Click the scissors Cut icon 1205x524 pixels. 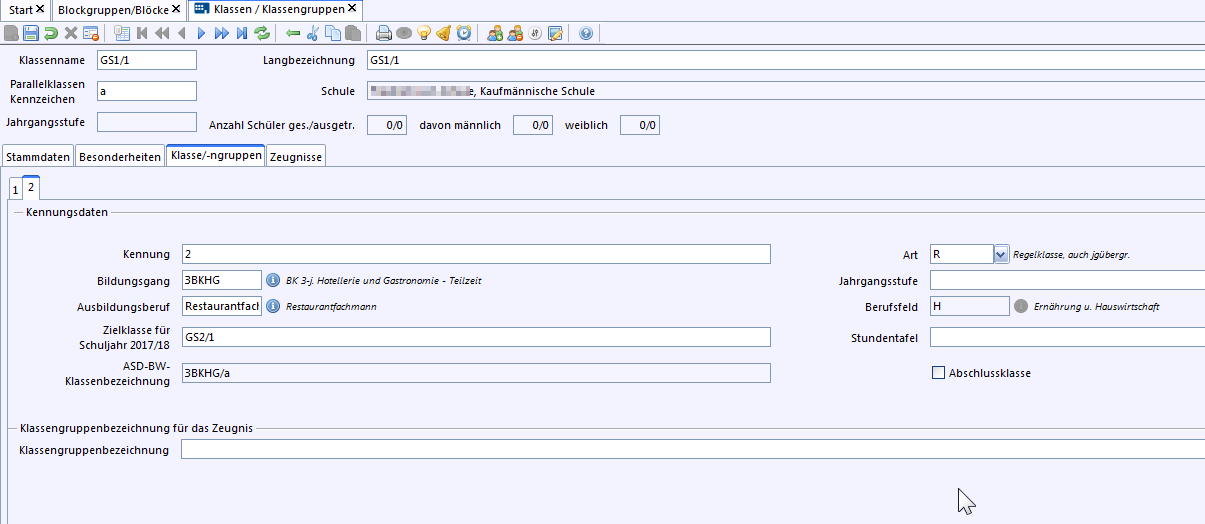(313, 33)
